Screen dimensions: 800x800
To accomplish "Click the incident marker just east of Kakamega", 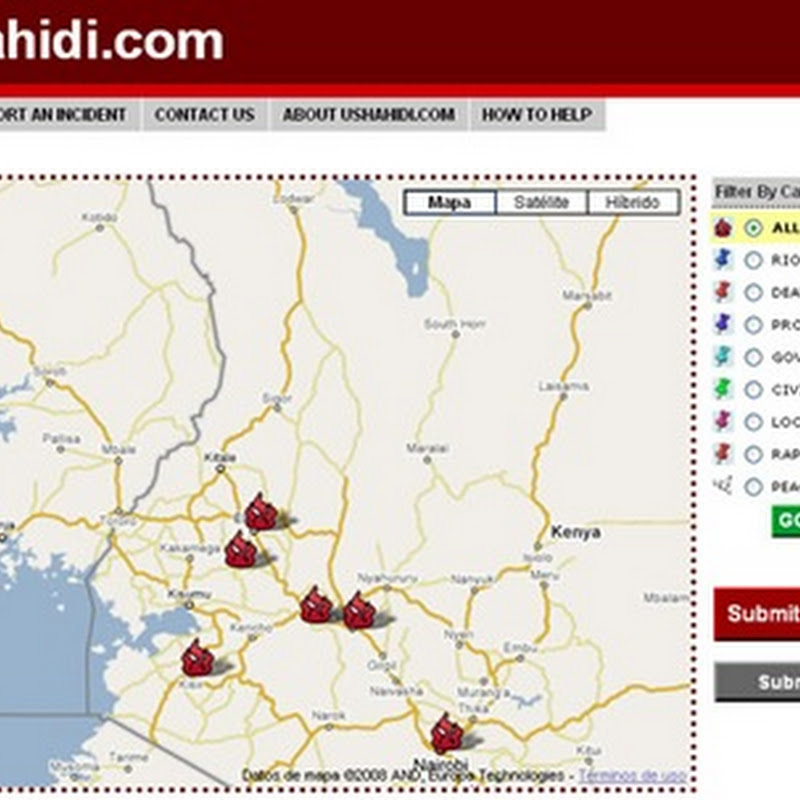I will [x=241, y=549].
